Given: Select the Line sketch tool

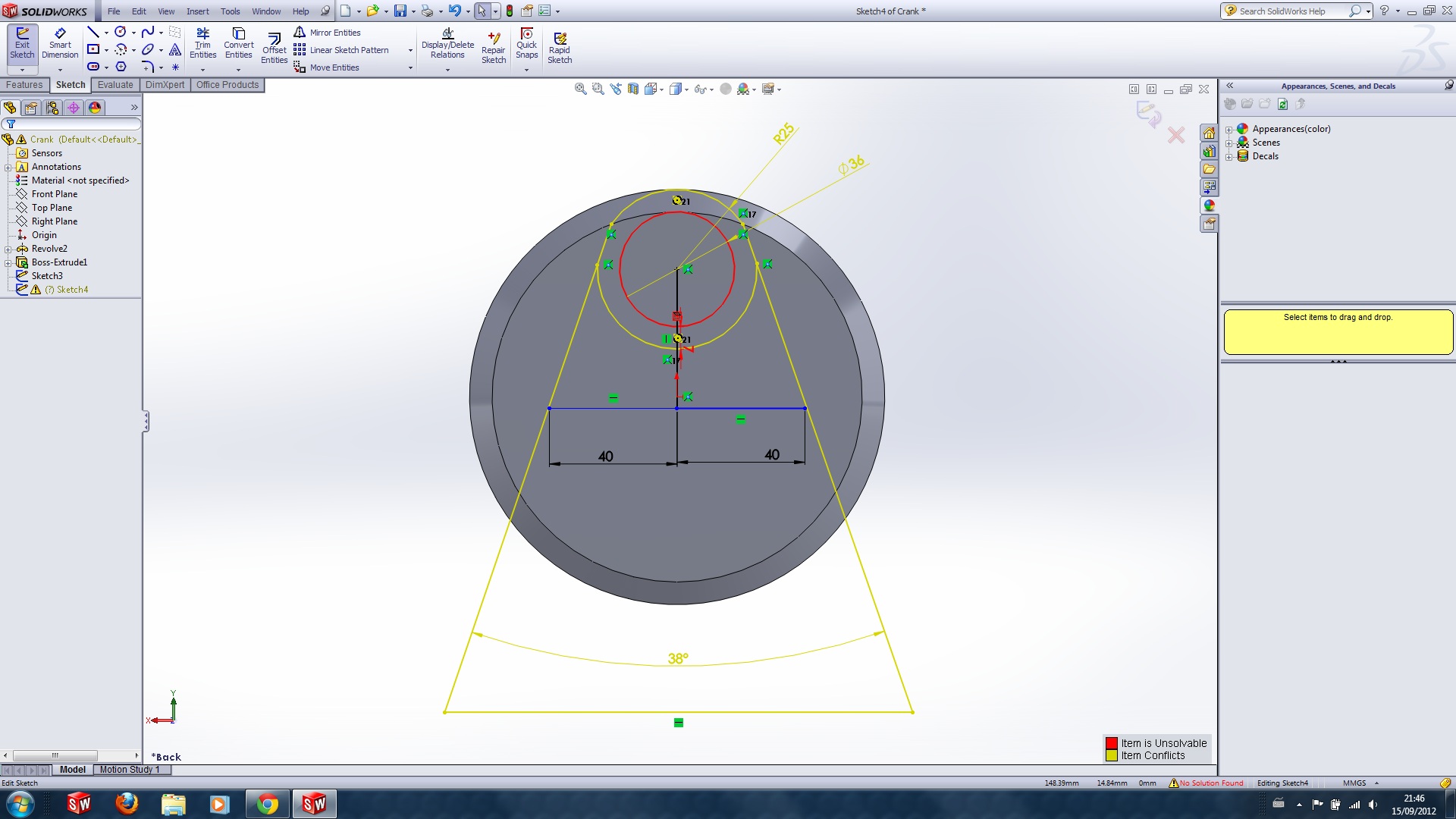Looking at the screenshot, I should [93, 32].
